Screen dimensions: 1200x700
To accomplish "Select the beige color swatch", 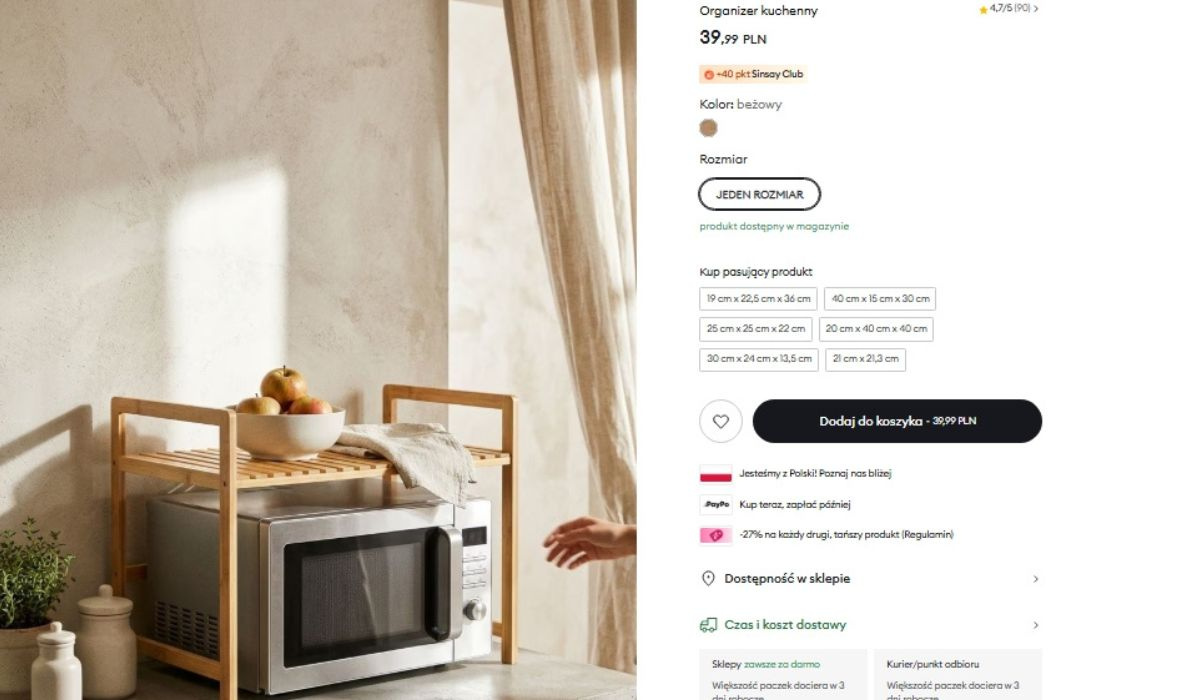I will tap(708, 128).
